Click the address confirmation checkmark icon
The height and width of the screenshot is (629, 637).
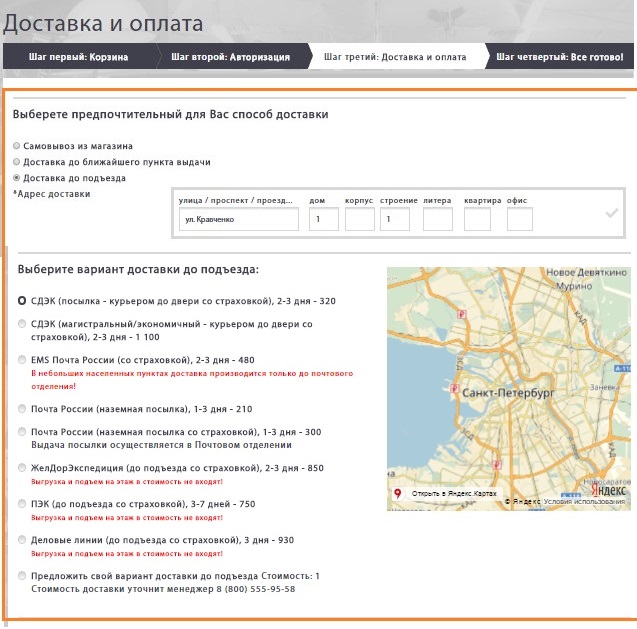click(x=611, y=213)
